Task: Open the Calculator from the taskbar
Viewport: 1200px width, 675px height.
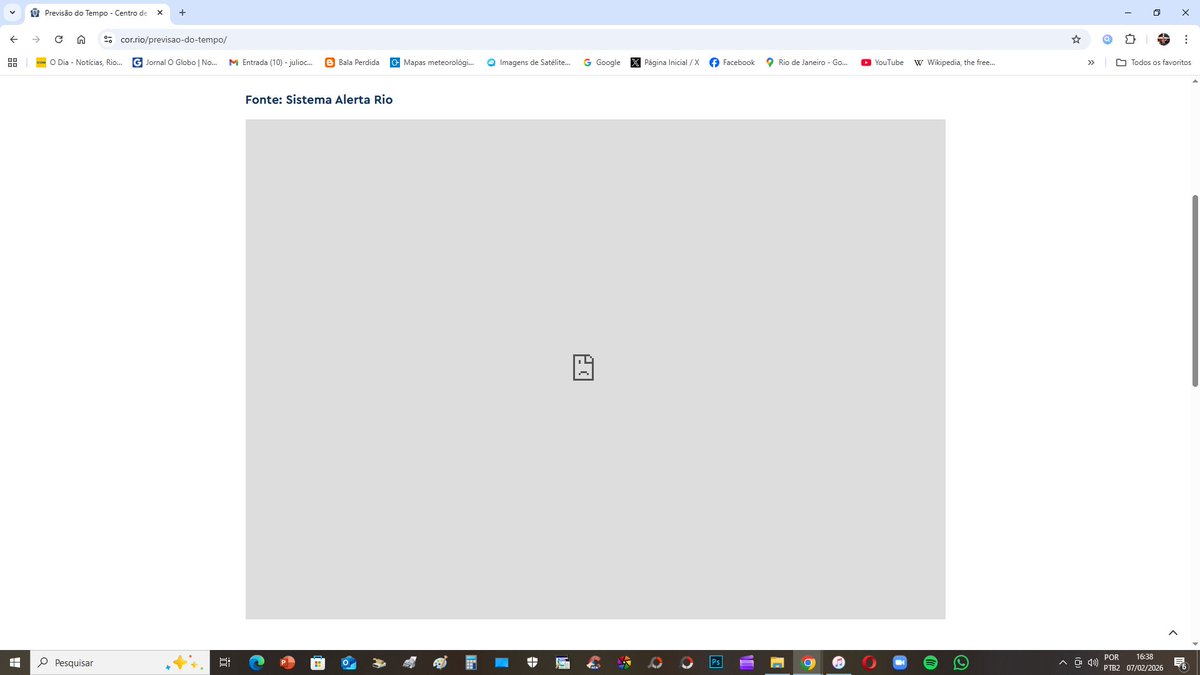Action: pos(470,662)
